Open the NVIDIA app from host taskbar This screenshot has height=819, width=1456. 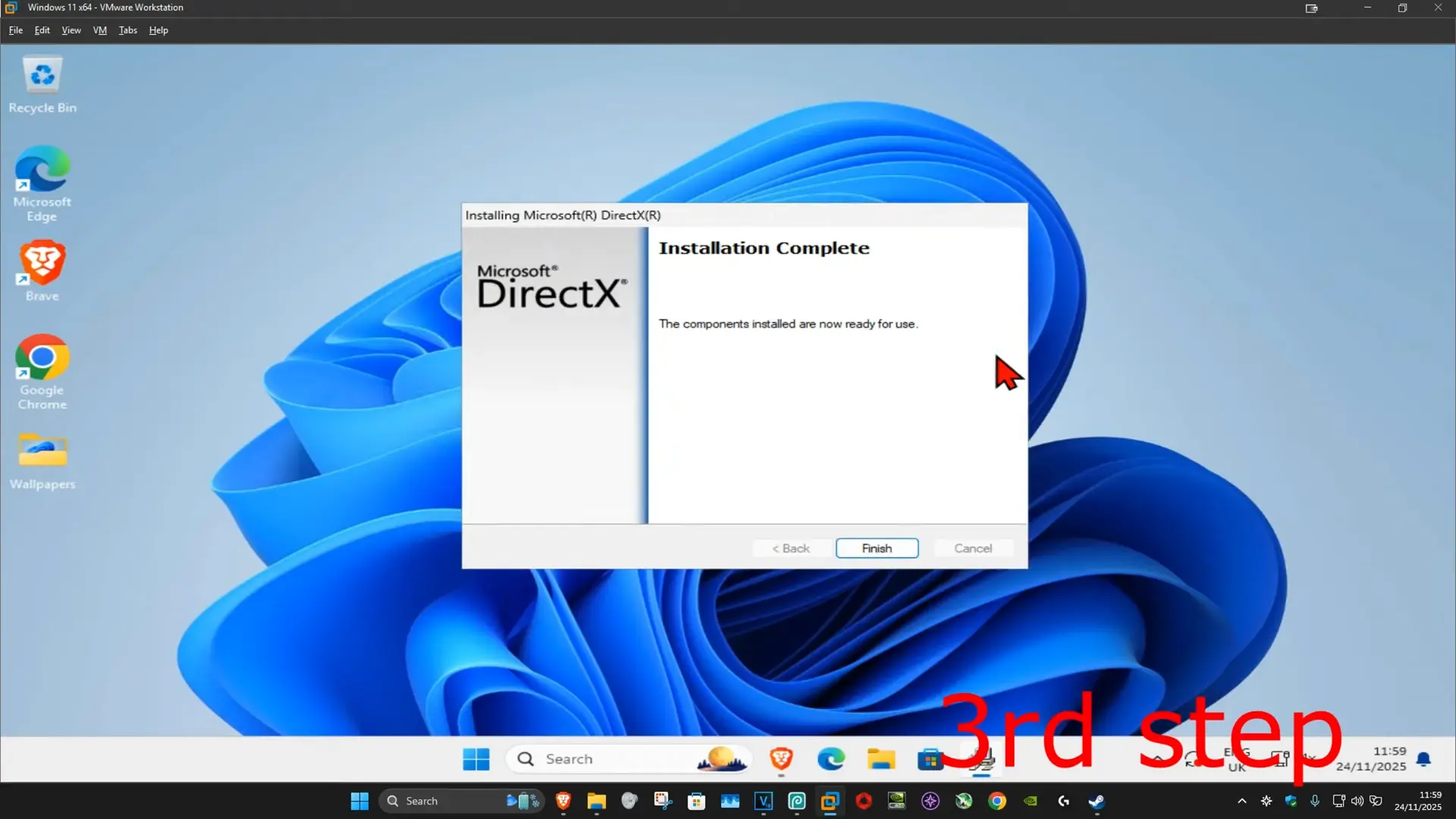[x=1031, y=801]
